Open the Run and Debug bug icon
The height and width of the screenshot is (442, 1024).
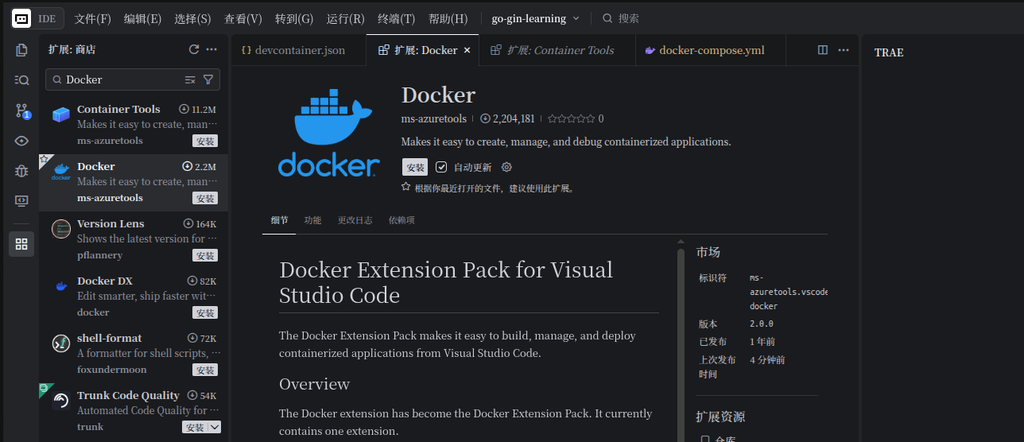pyautogui.click(x=22, y=171)
